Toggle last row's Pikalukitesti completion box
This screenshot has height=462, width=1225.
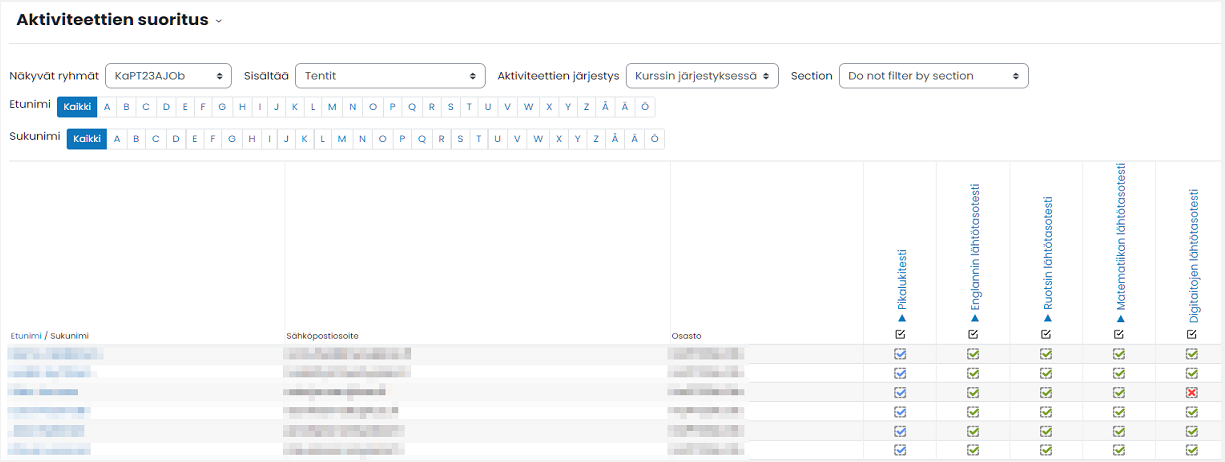pos(900,450)
